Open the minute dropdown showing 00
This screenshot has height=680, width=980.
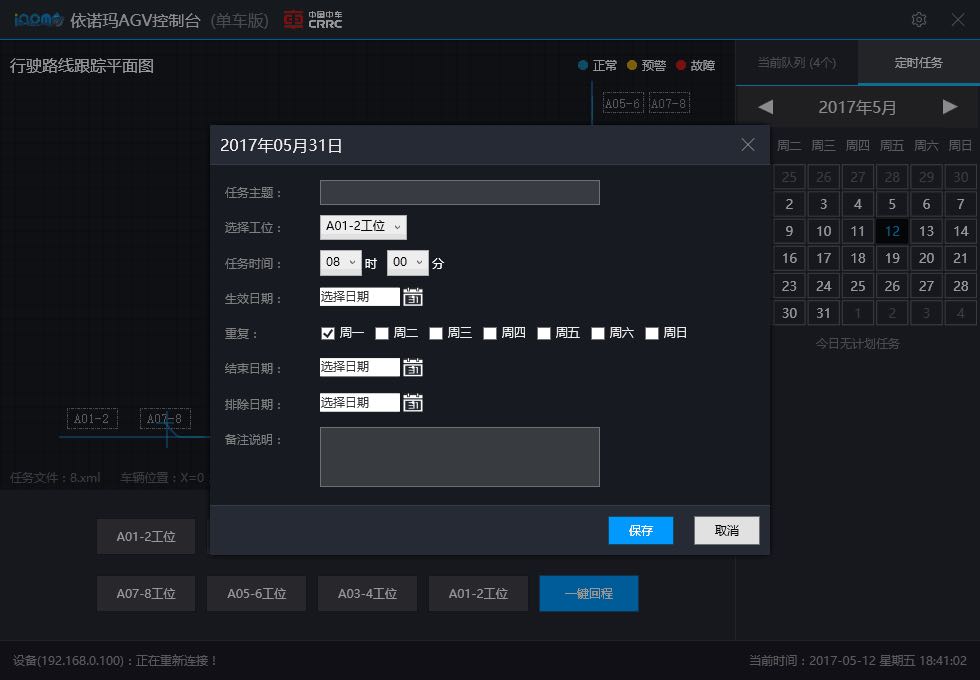point(407,263)
